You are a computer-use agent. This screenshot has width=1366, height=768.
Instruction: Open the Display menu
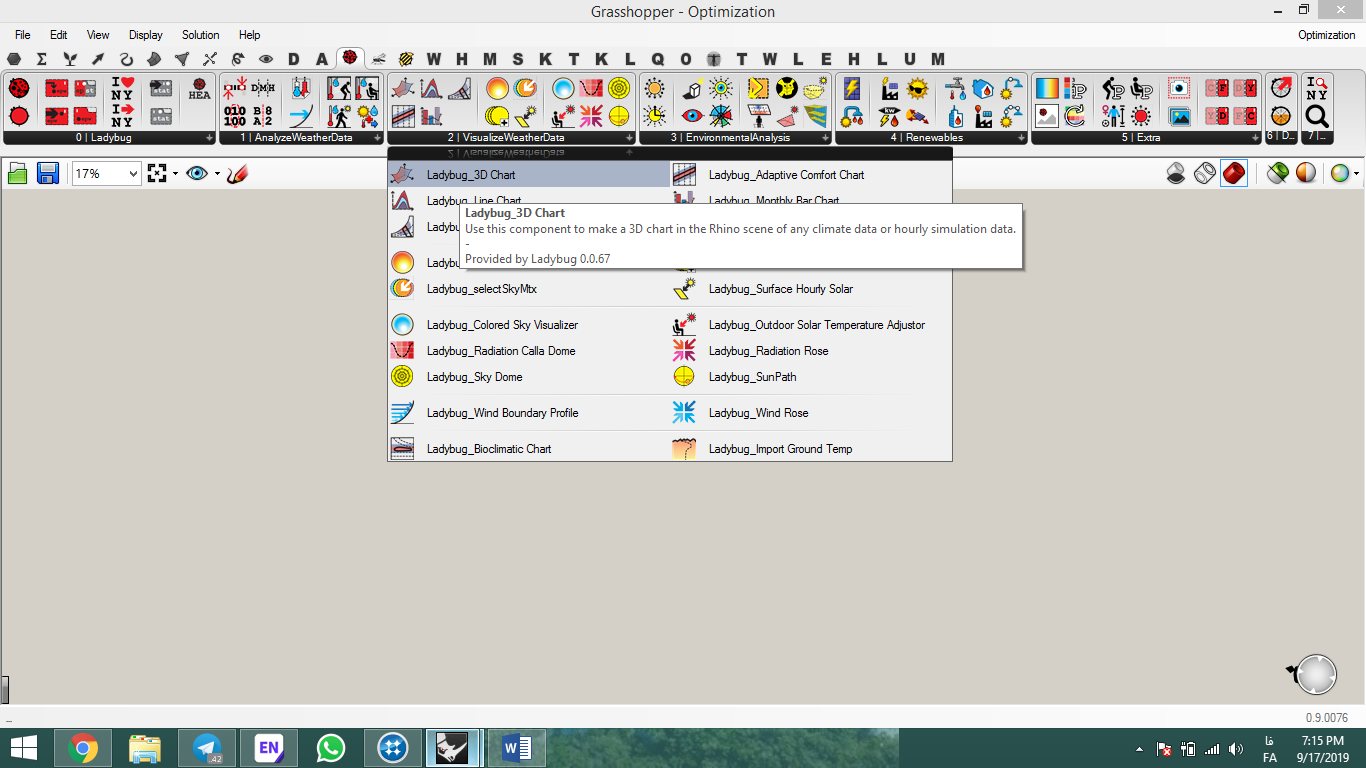point(145,35)
